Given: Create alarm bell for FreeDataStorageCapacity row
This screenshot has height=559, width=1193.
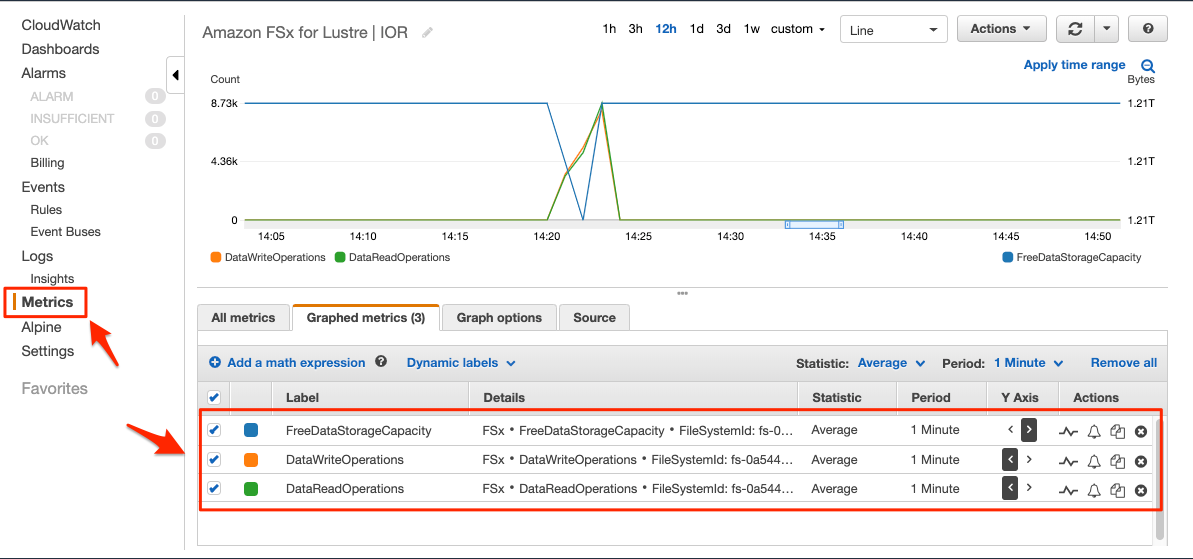Looking at the screenshot, I should [1094, 431].
